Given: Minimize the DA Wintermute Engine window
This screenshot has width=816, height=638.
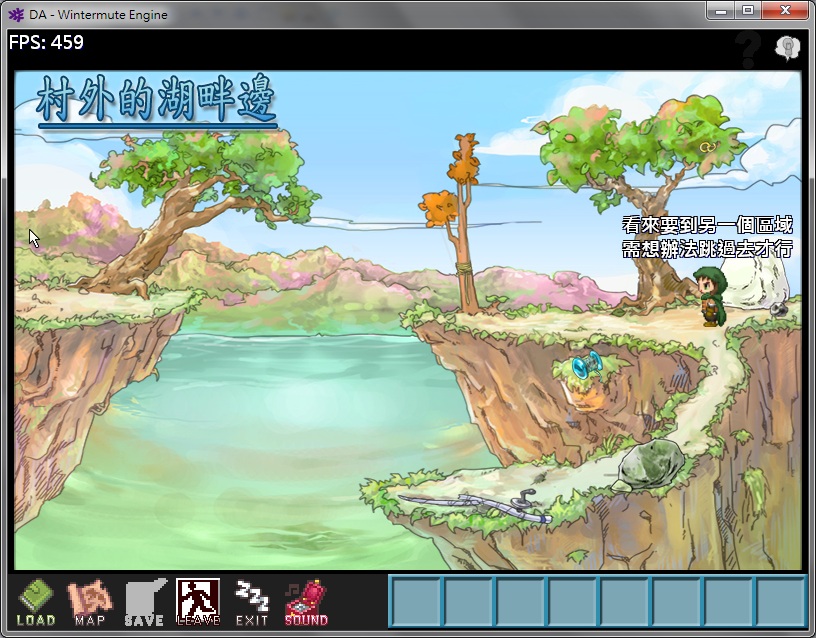Looking at the screenshot, I should (x=721, y=10).
